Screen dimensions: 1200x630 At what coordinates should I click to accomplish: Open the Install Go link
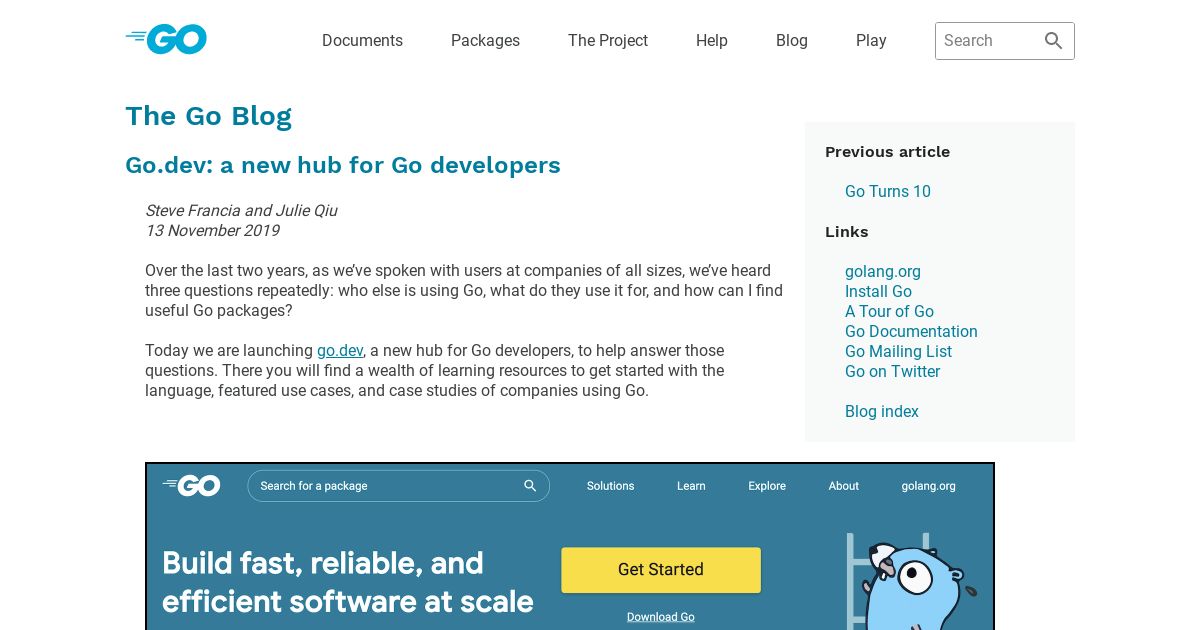click(x=878, y=292)
